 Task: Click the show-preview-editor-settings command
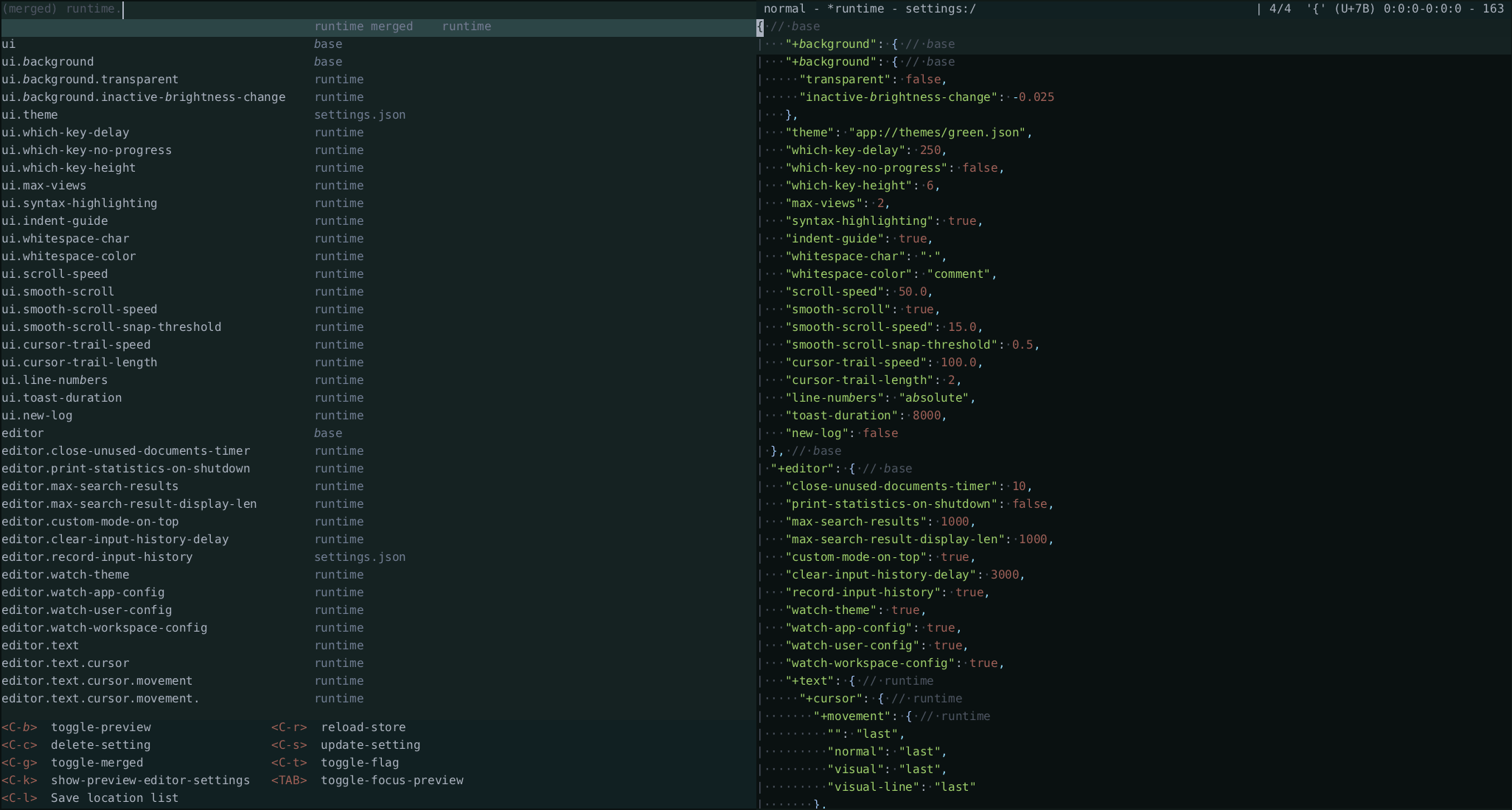(150, 781)
